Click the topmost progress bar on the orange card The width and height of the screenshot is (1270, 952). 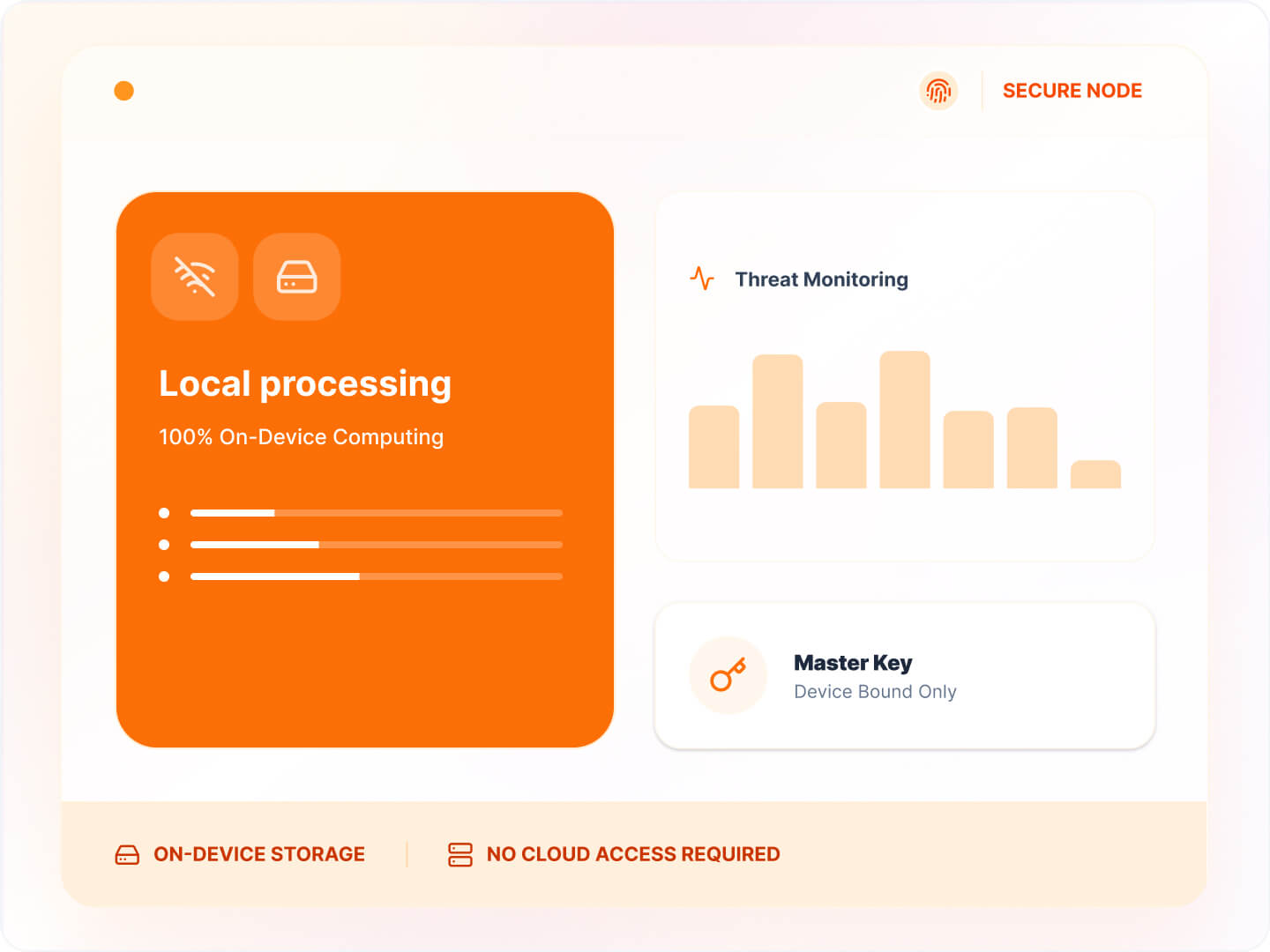coord(377,512)
